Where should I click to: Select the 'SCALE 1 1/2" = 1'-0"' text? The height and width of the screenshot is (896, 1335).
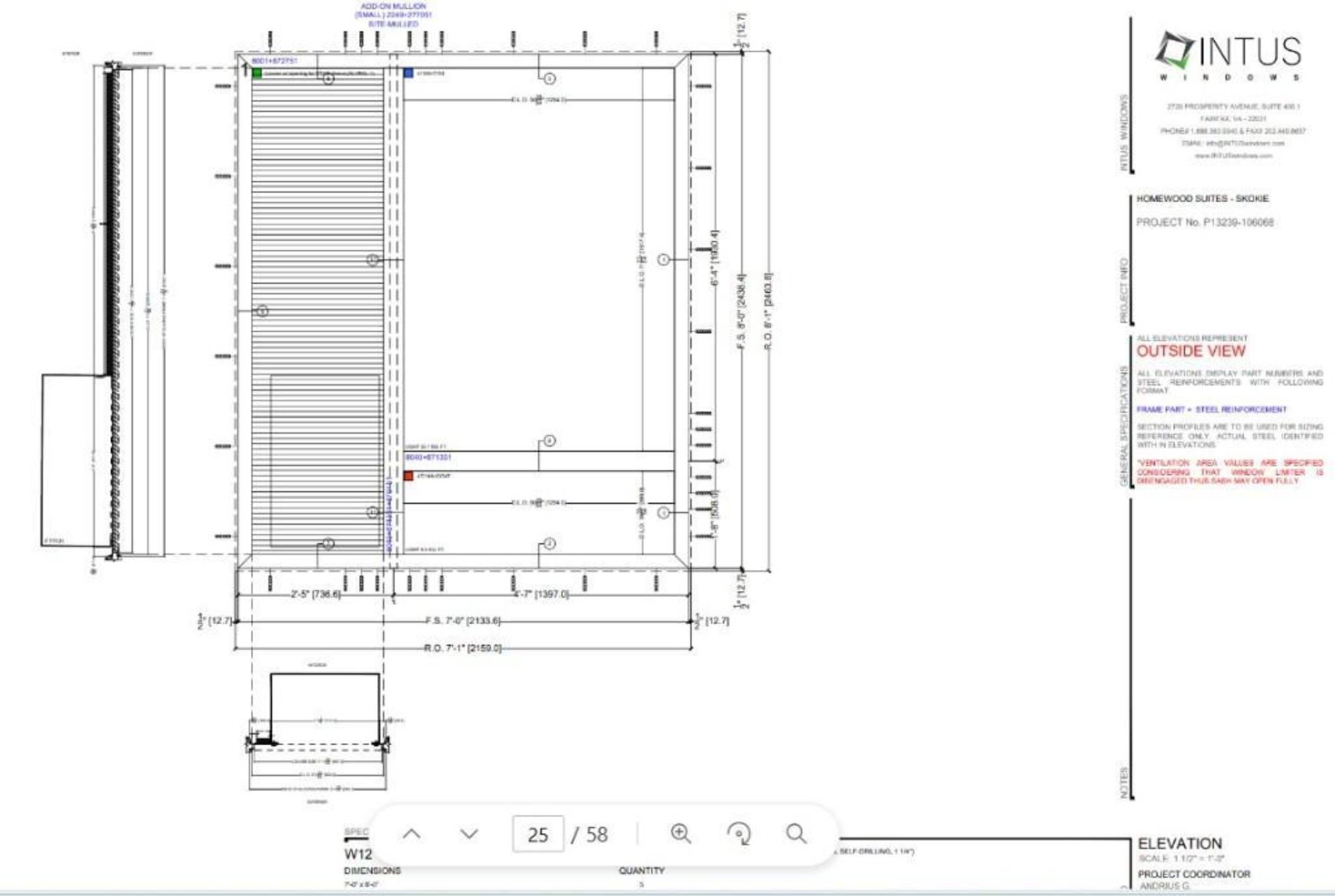tap(1181, 858)
